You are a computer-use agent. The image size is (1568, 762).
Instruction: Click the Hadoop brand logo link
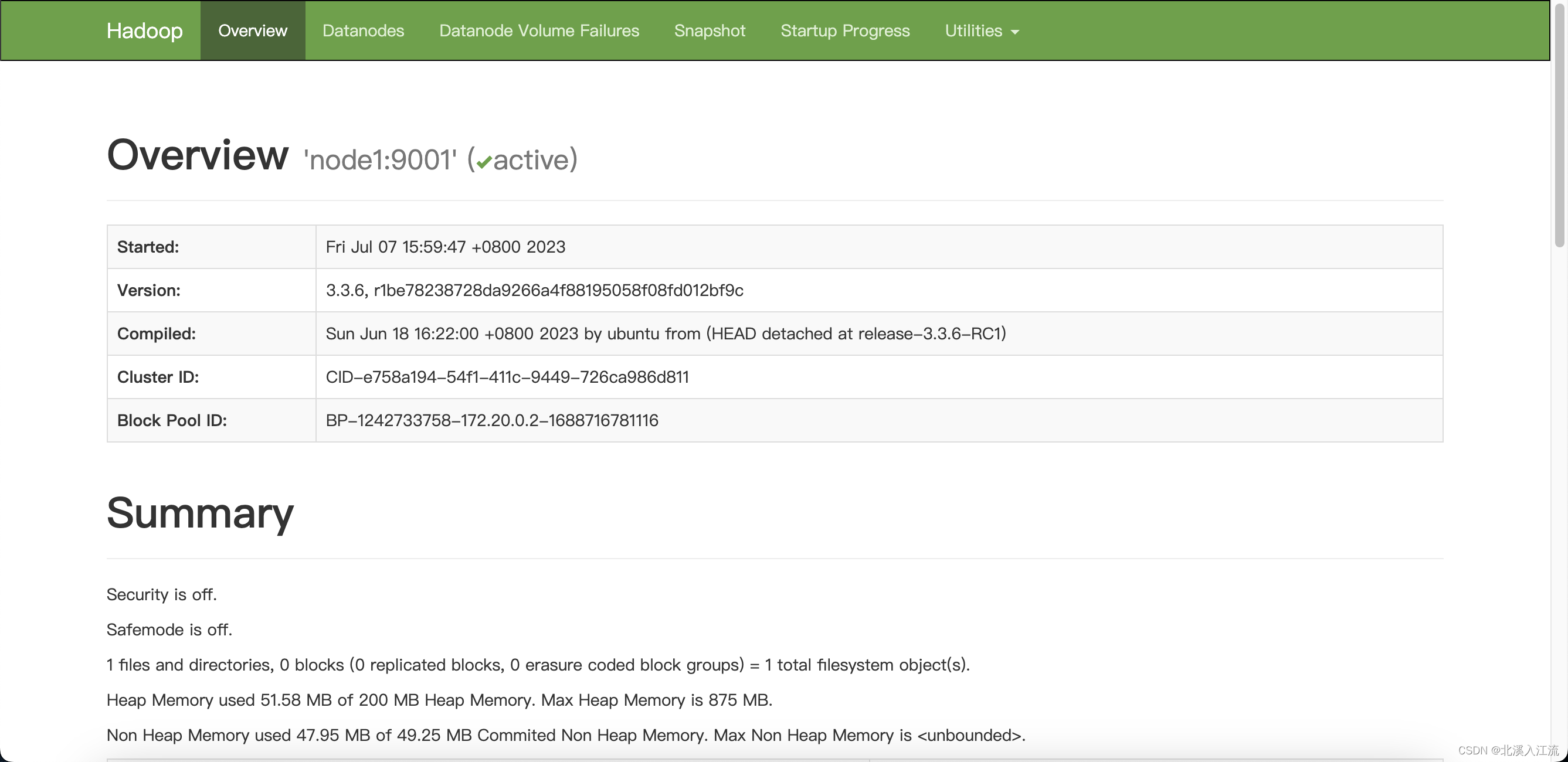(144, 30)
